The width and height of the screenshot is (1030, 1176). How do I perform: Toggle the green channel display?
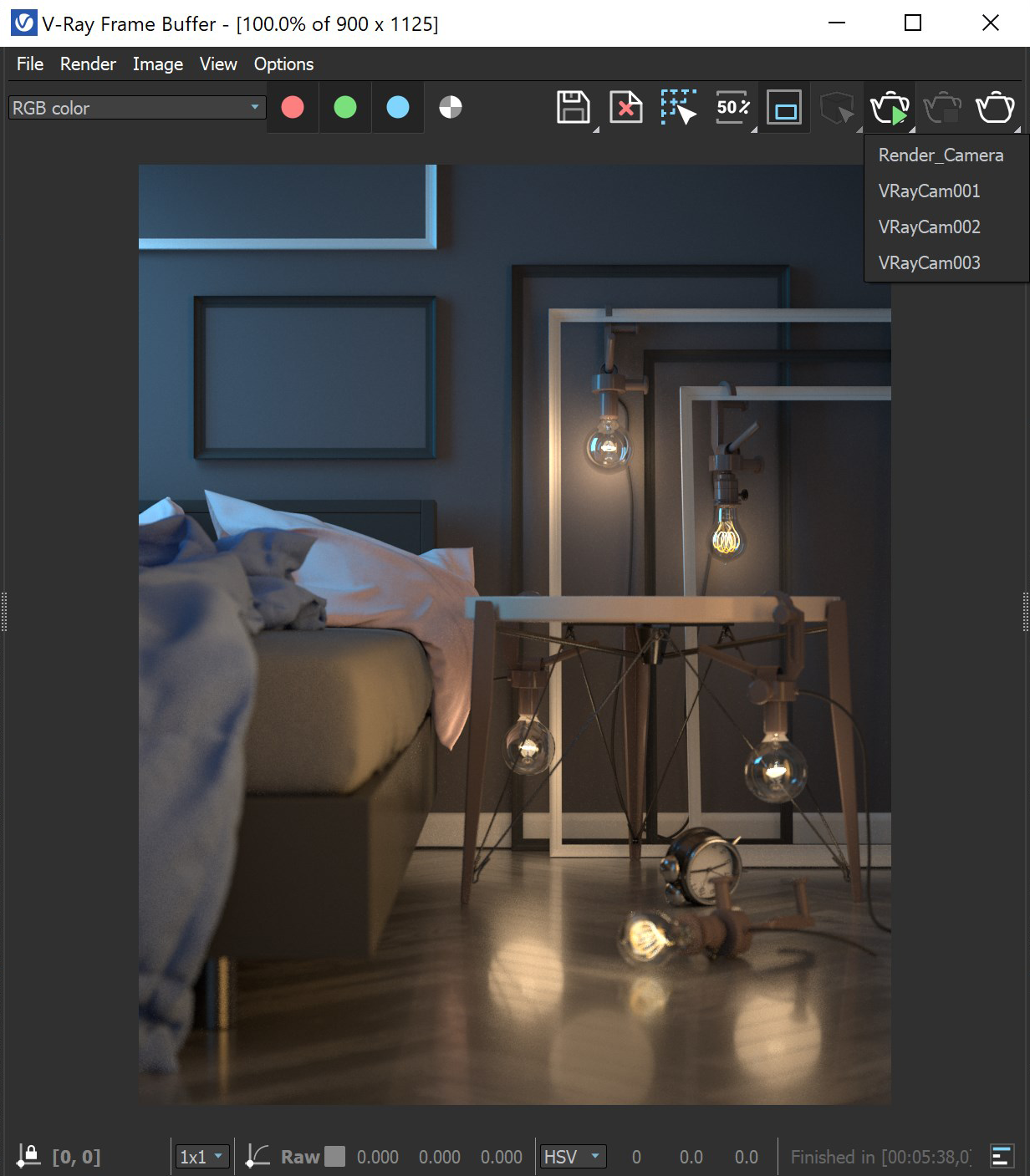(345, 108)
